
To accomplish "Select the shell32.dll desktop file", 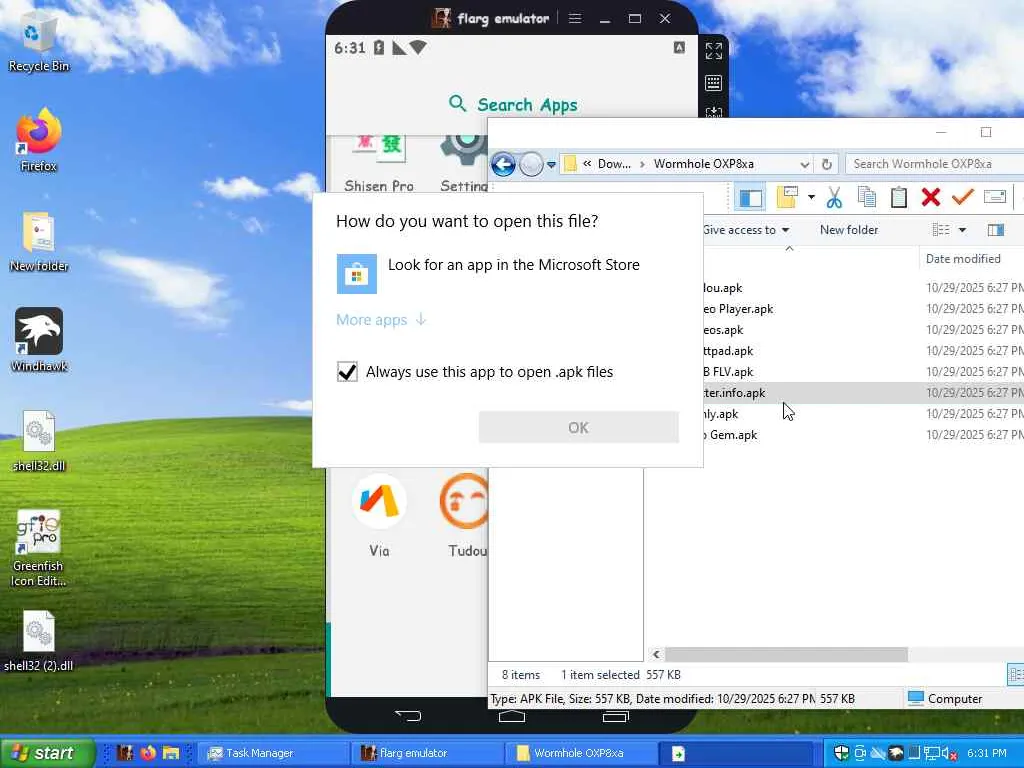I will pyautogui.click(x=39, y=440).
